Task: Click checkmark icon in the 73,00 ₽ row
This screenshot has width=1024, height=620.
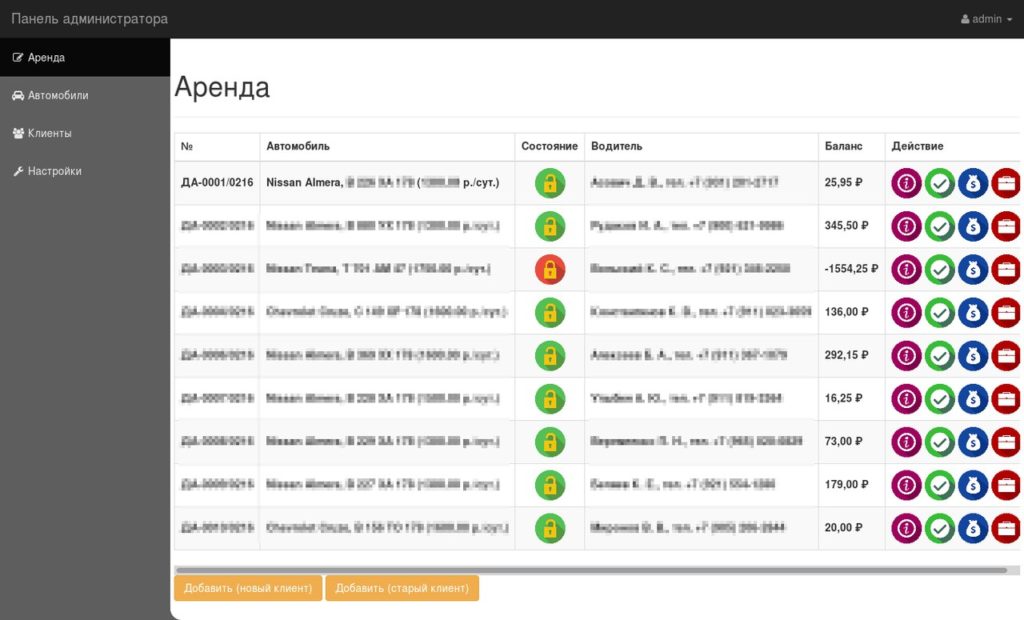Action: [940, 442]
